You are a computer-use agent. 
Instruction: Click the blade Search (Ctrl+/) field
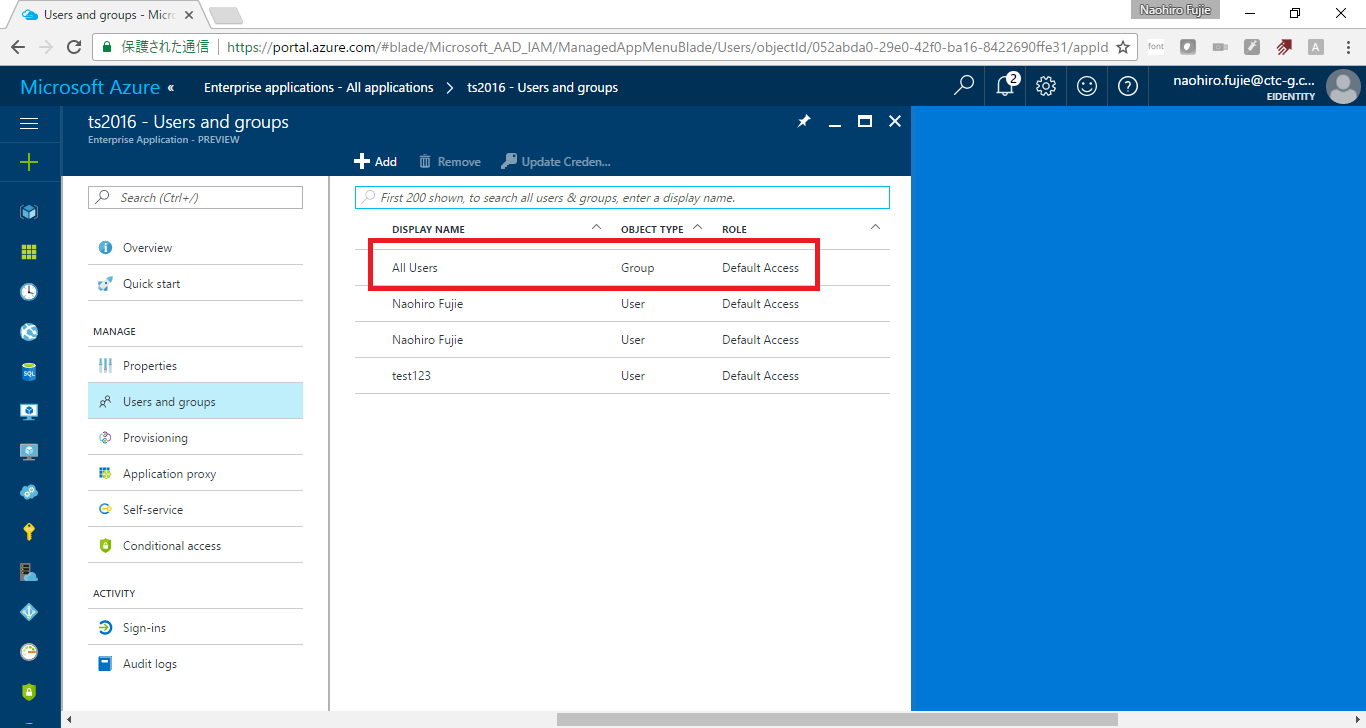[195, 198]
